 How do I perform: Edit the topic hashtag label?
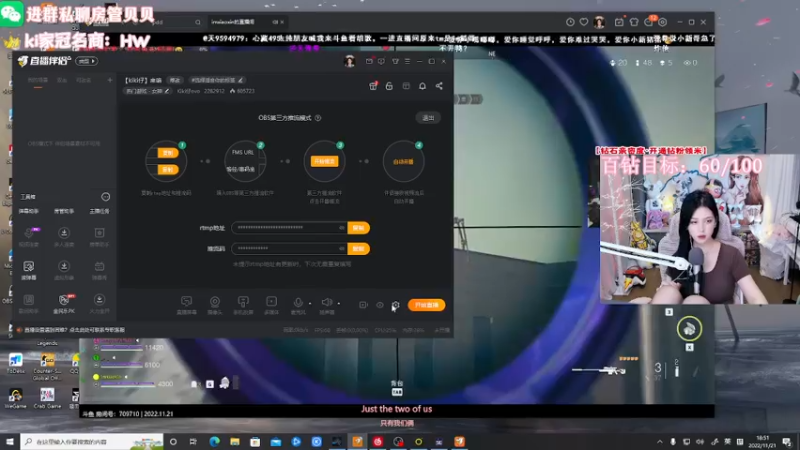(x=216, y=80)
